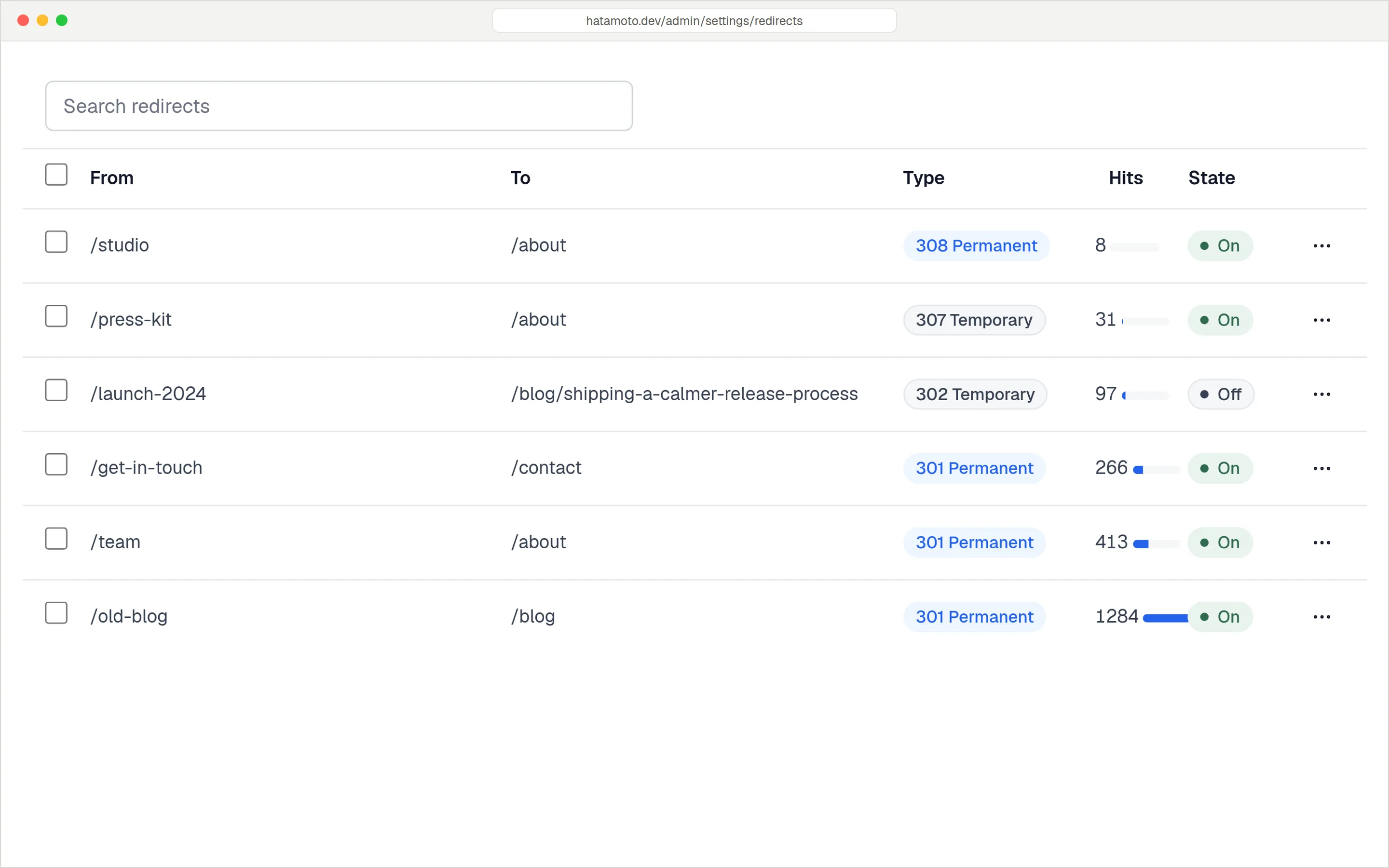1389x868 pixels.
Task: Click the browser address bar URL
Action: tap(694, 21)
